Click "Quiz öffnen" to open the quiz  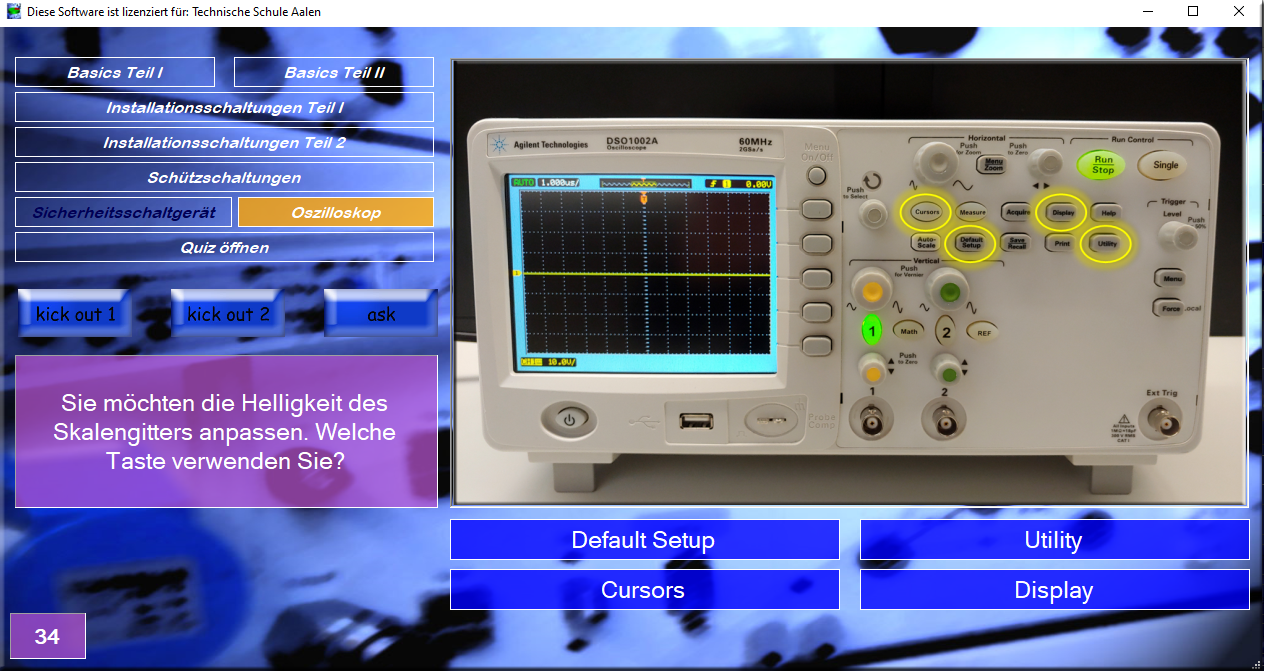(224, 247)
